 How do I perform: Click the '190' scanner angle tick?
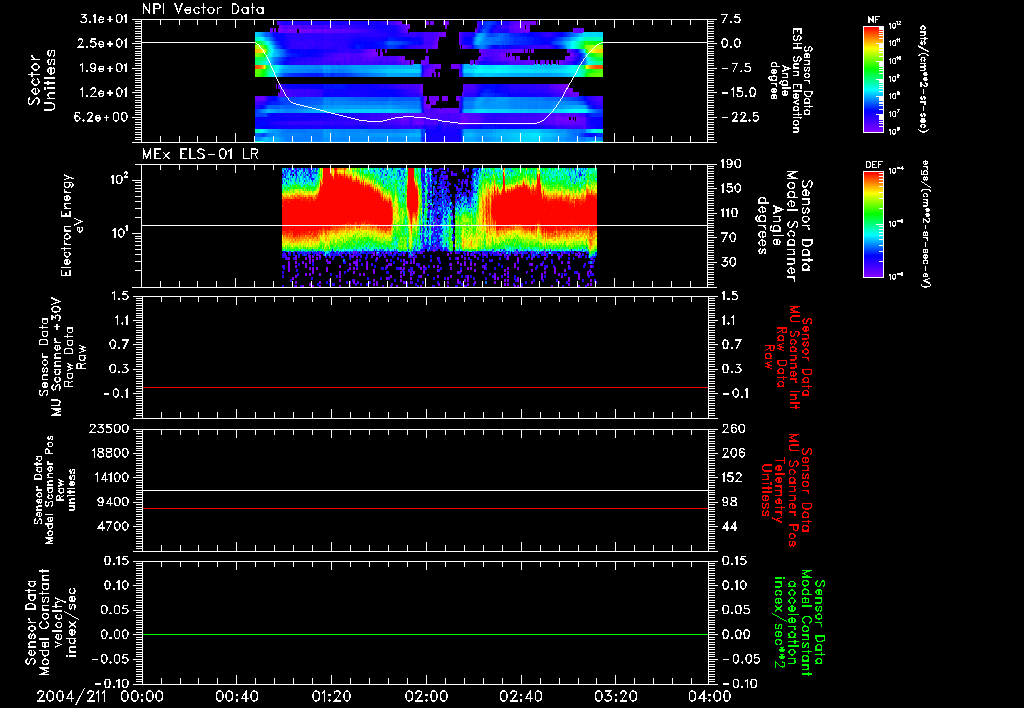732,164
